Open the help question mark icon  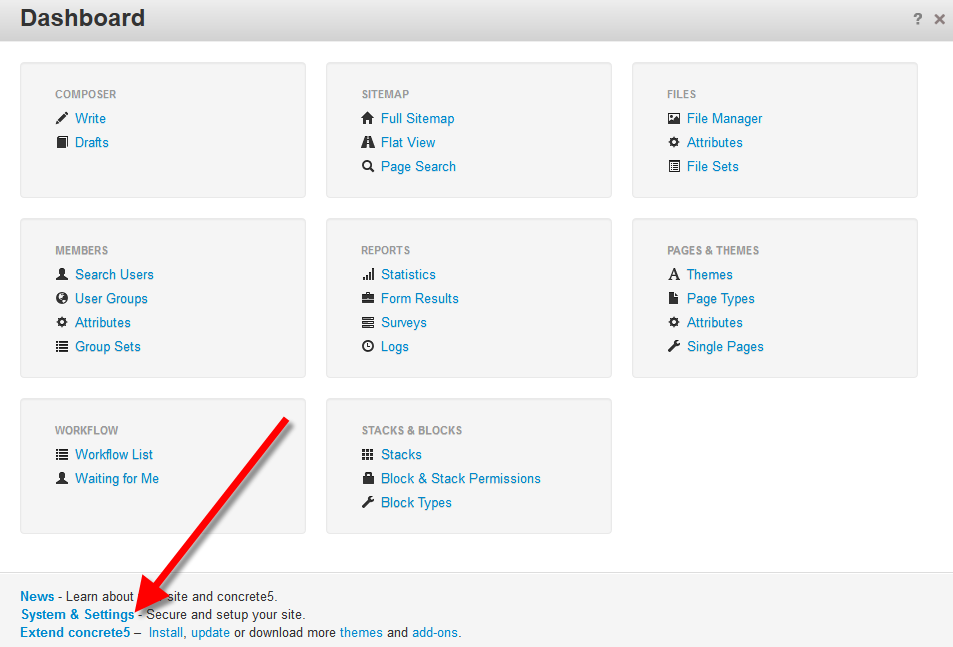pos(917,19)
